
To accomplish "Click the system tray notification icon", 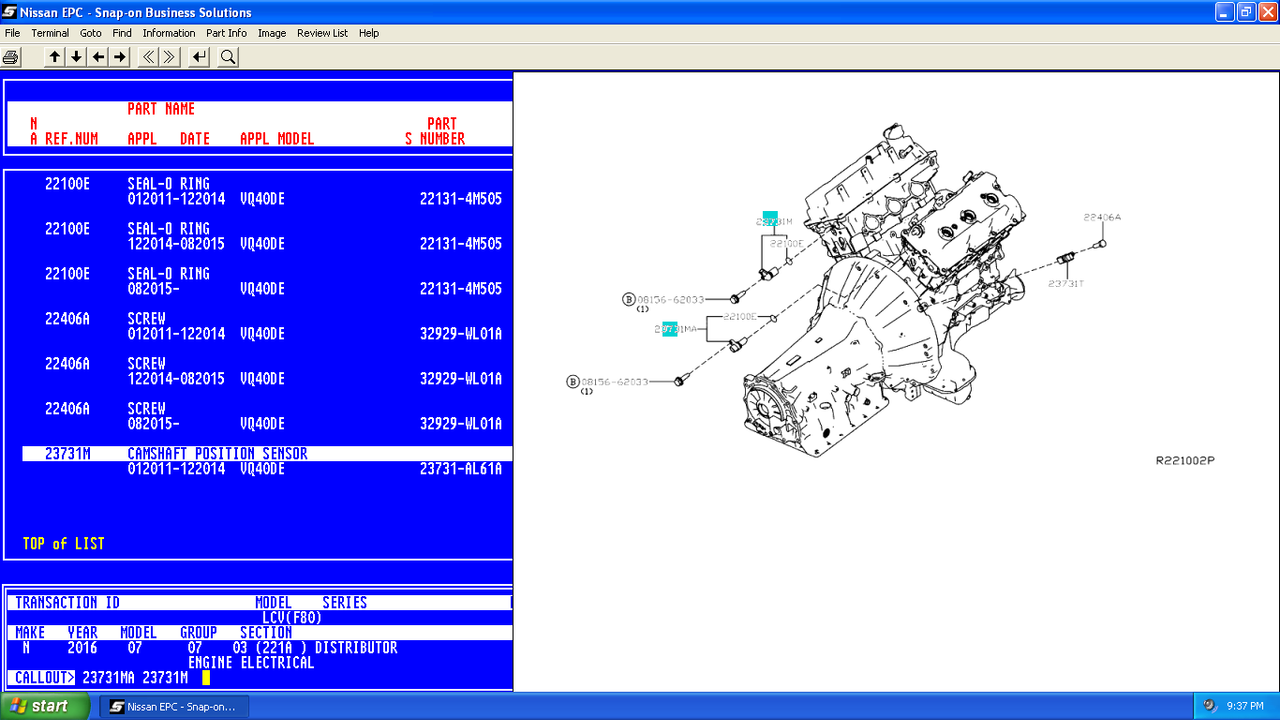I will [x=1209, y=706].
